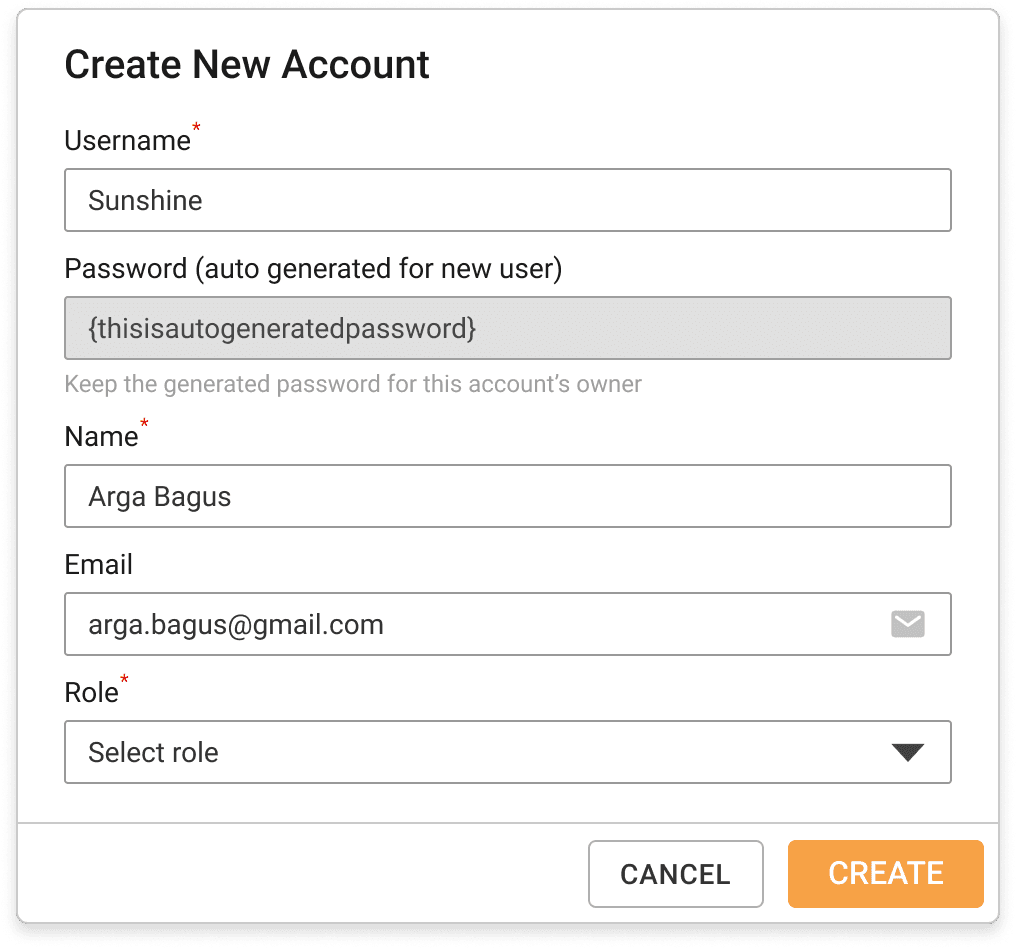Click the divider line above the buttons

click(x=508, y=823)
